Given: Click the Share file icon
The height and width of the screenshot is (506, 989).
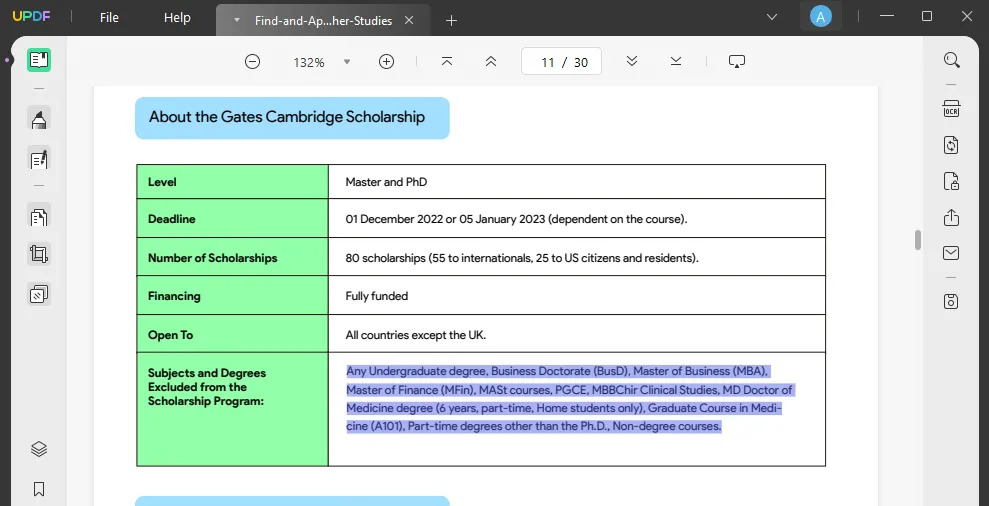Looking at the screenshot, I should (951, 218).
